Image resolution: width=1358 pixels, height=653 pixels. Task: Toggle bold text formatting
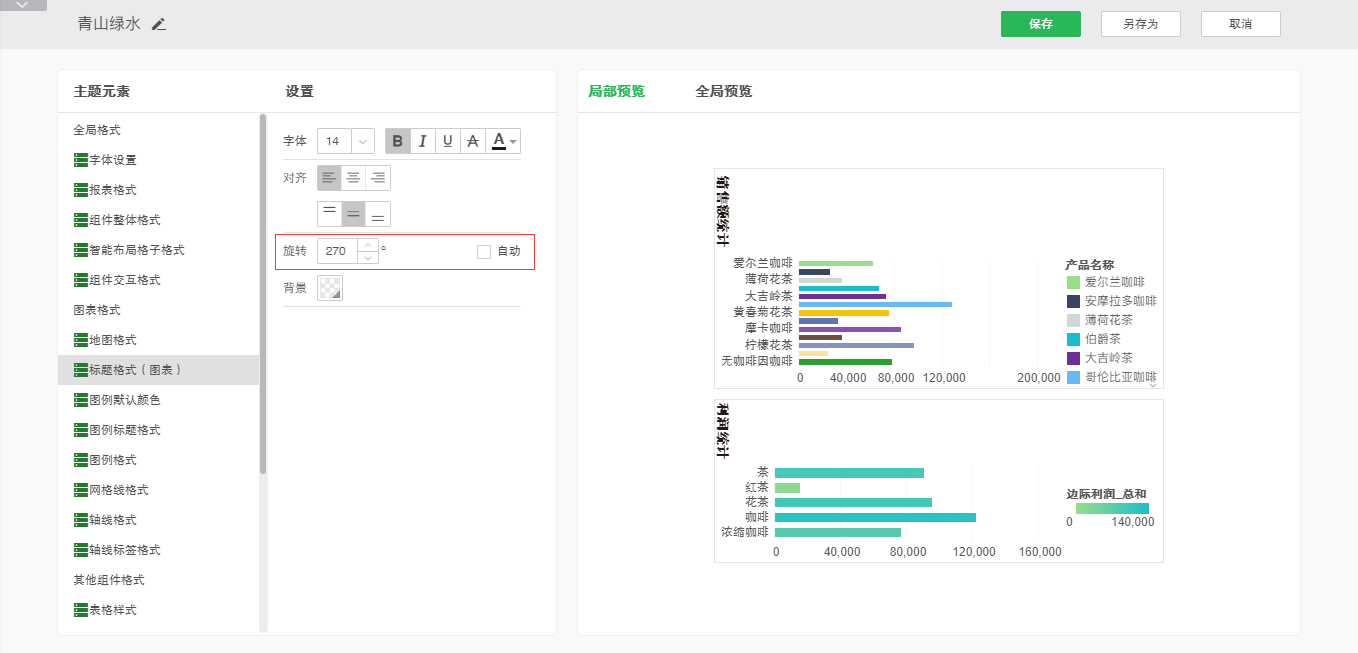pos(398,141)
